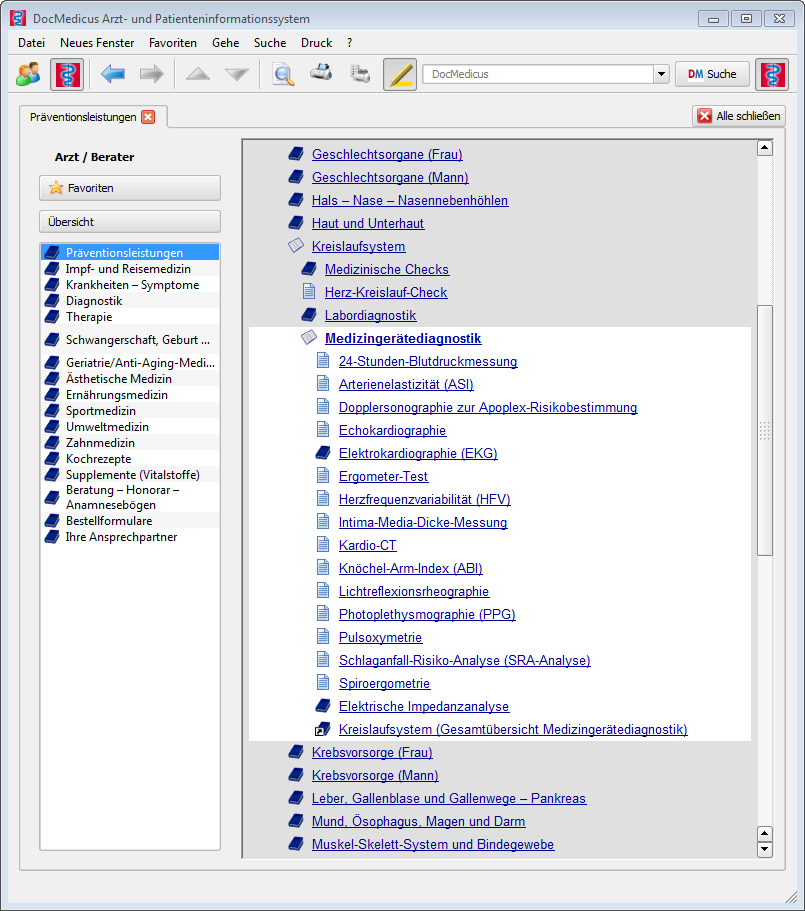Open the 24-Stunden-Blutdruckmessung link

pyautogui.click(x=428, y=361)
